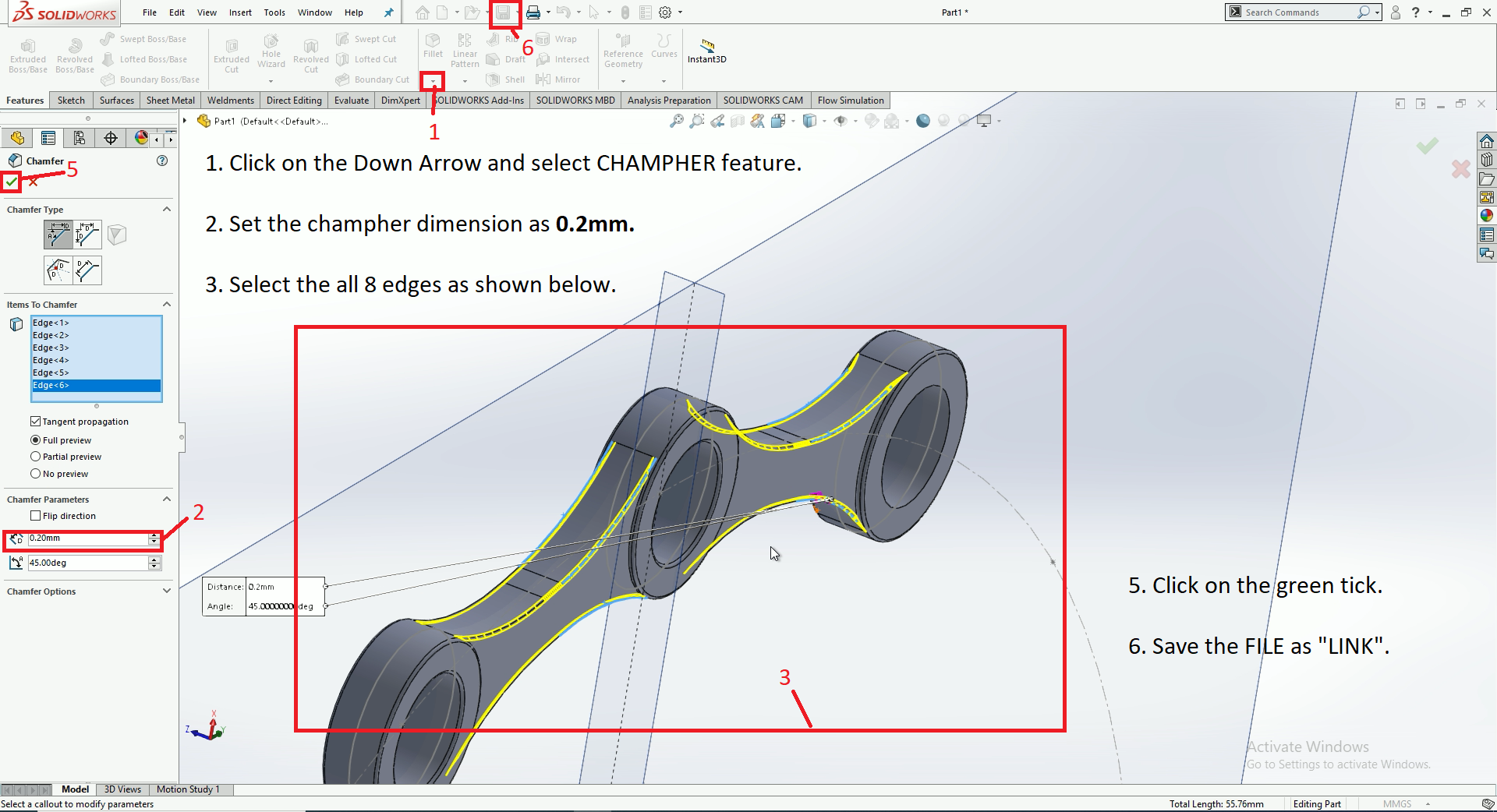
Task: Open the Tools menu
Action: [274, 12]
